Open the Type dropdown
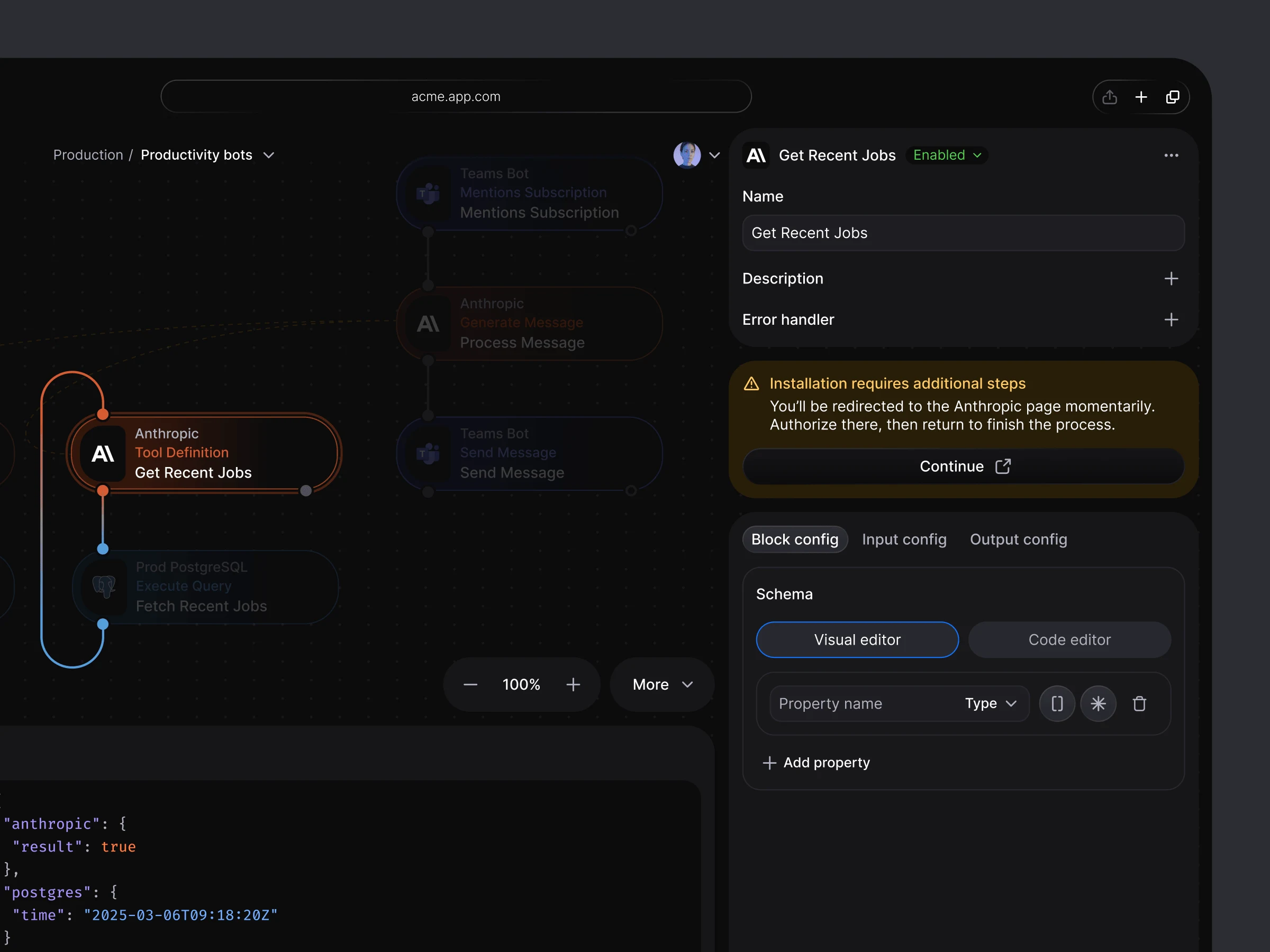This screenshot has width=1270, height=952. [x=991, y=703]
